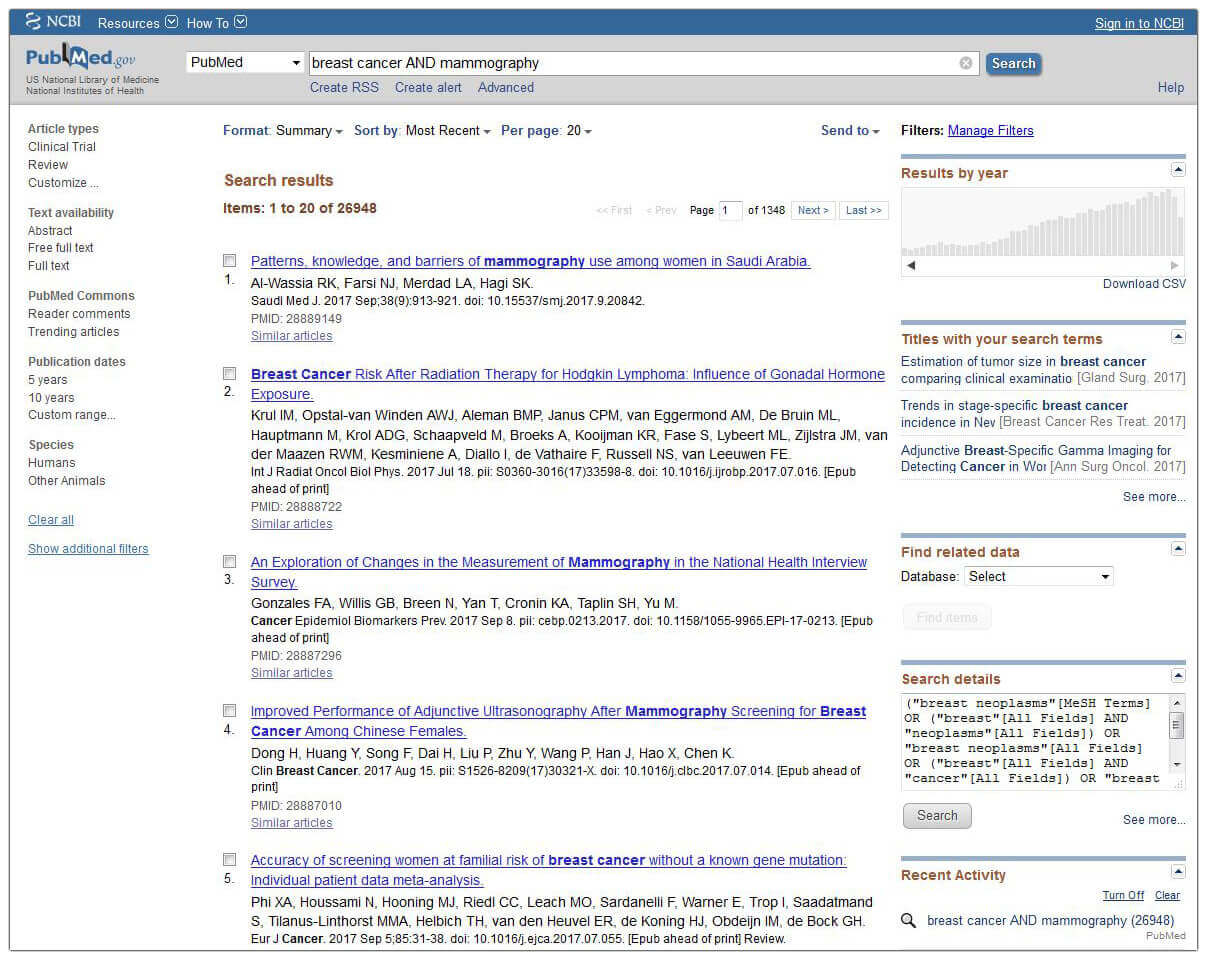Click Show additional filters
1205x958 pixels.
(x=88, y=549)
